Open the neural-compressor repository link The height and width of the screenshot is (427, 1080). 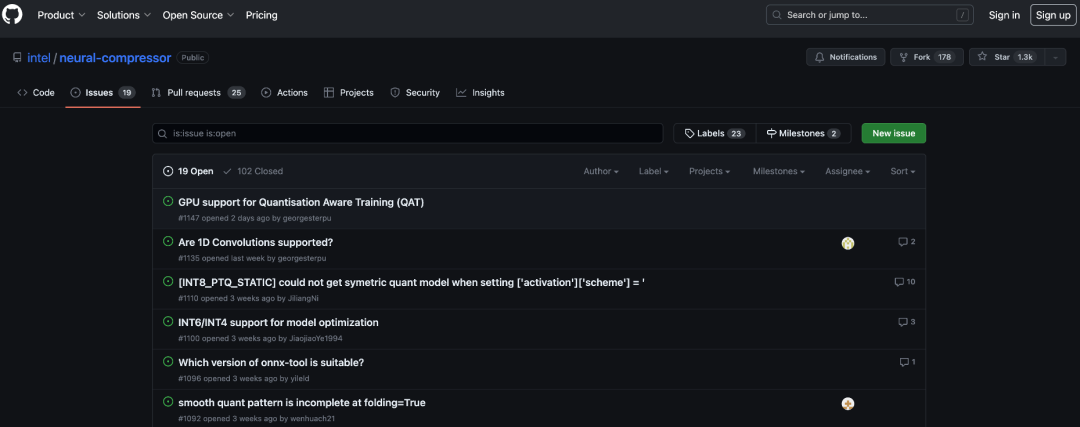click(x=115, y=58)
